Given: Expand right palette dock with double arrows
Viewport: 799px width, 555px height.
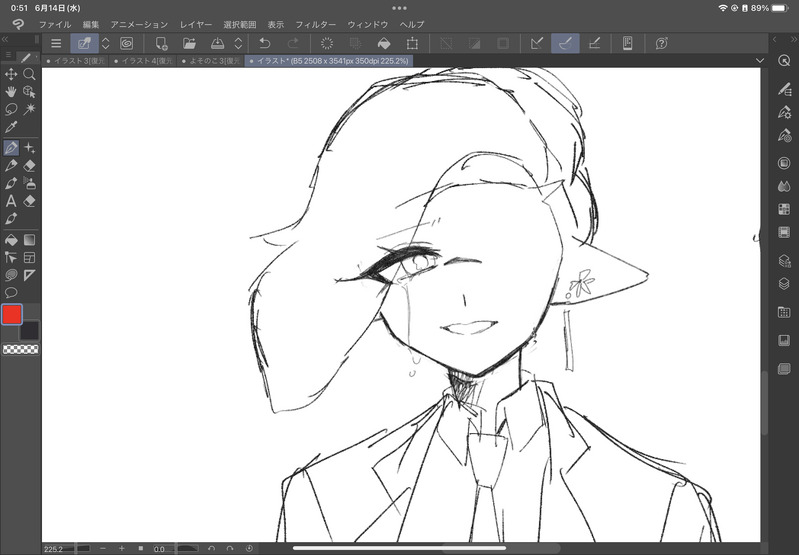Looking at the screenshot, I should (794, 39).
